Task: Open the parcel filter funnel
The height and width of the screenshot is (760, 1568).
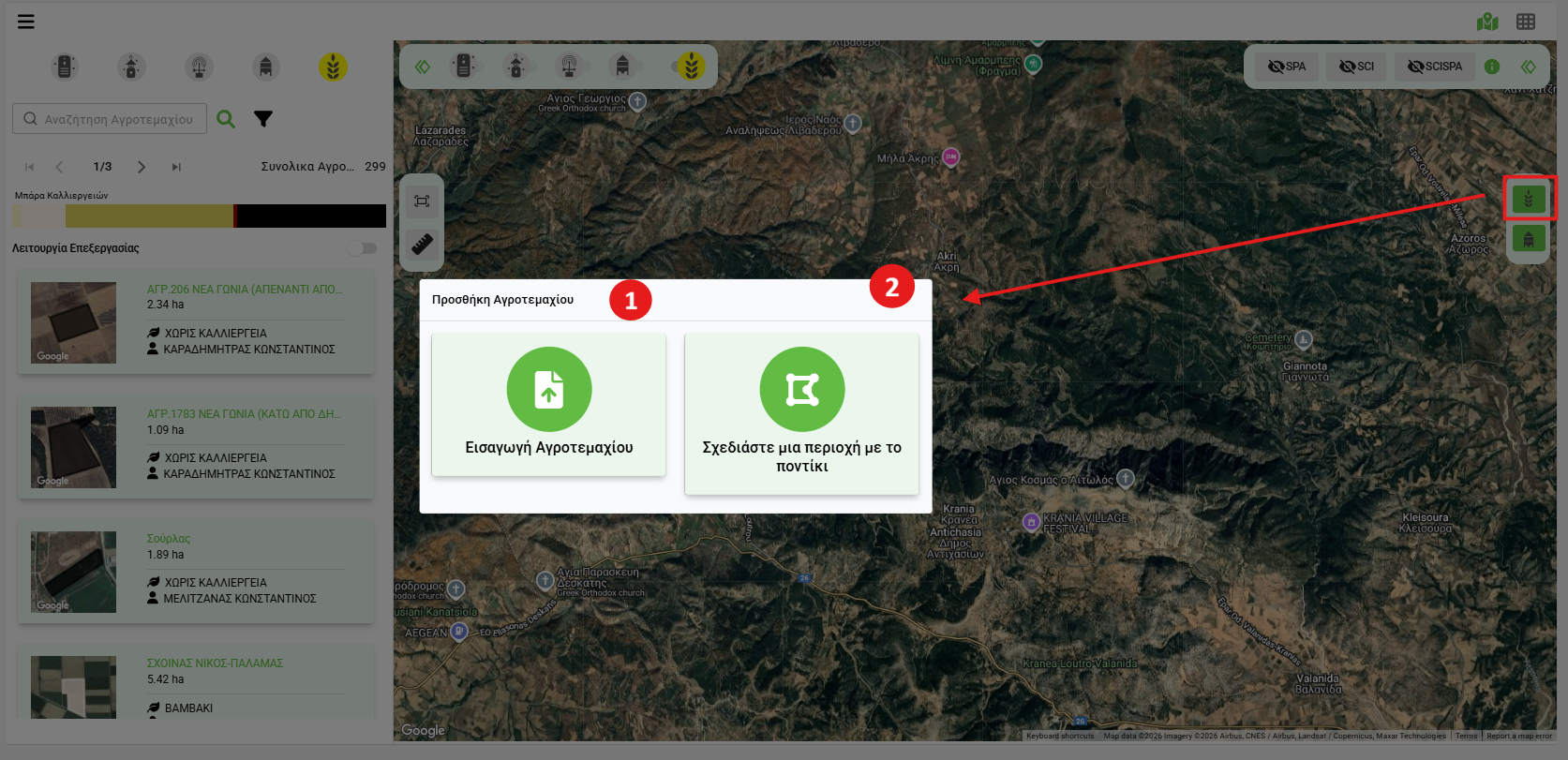Action: coord(263,119)
